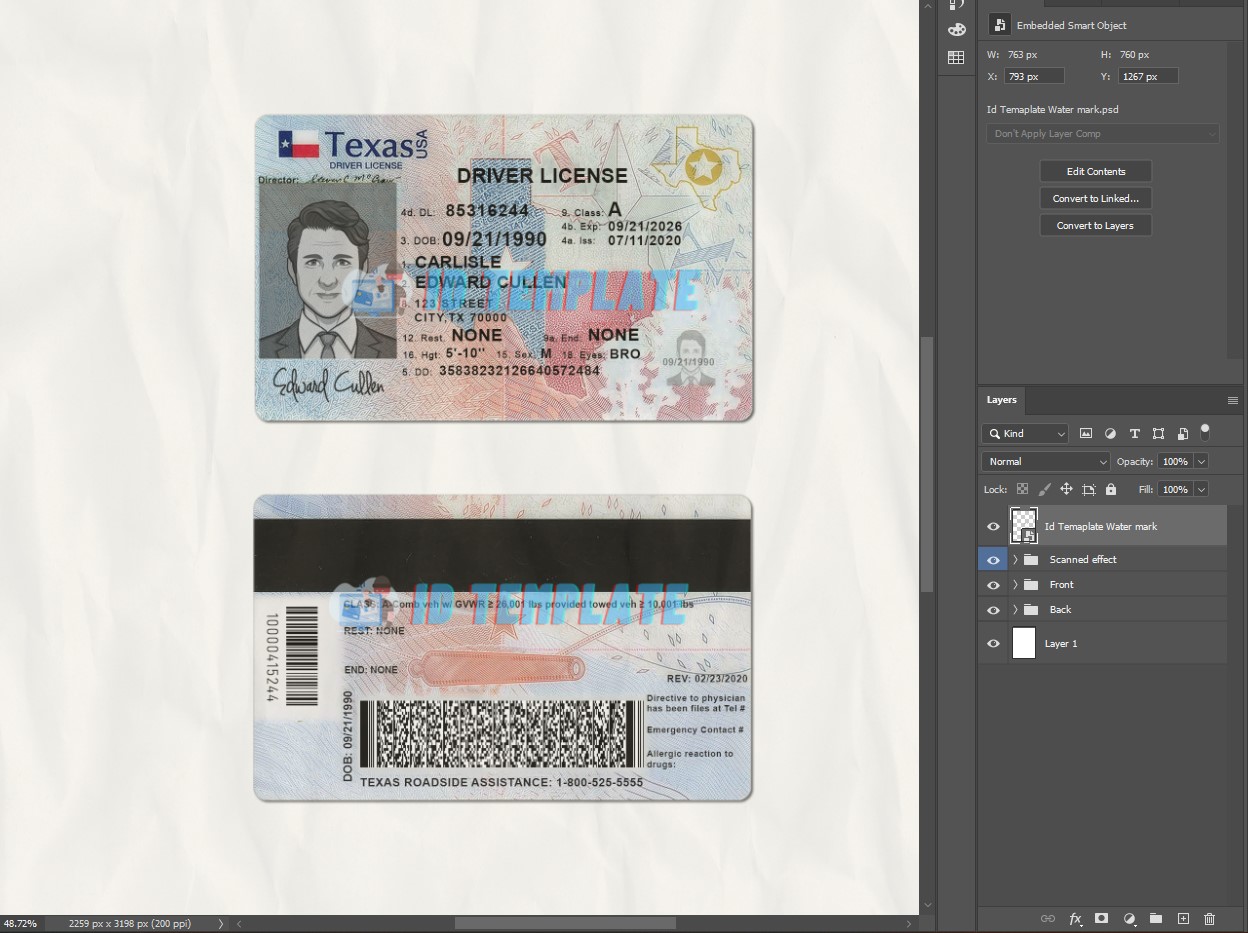Click the canvas scroll down arrow

click(927, 904)
